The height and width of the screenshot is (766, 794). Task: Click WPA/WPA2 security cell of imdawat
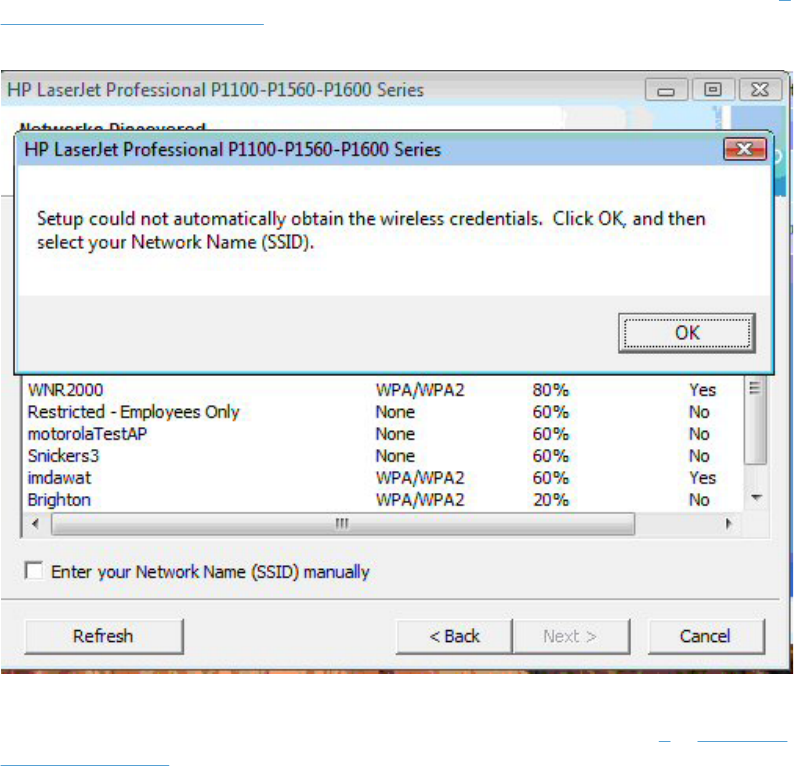[420, 478]
